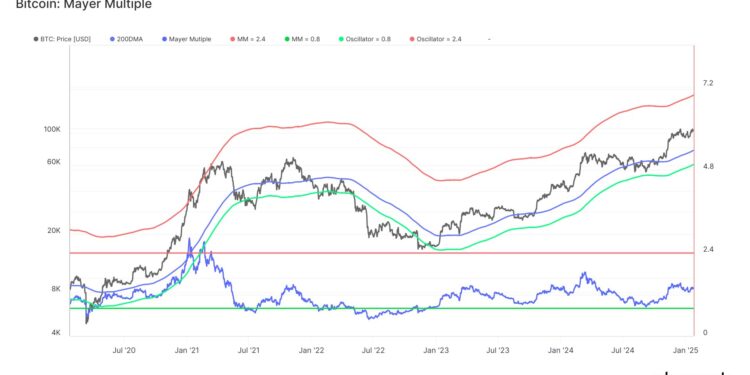
Task: Toggle the BTC: Price [USD] legend series
Action: coord(62,39)
